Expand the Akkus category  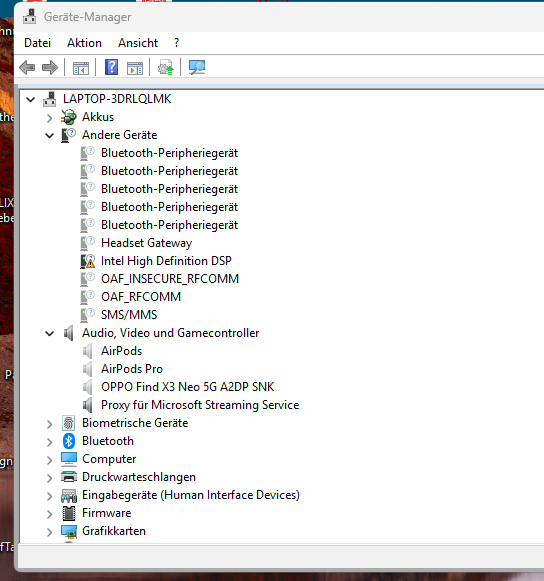click(x=50, y=118)
